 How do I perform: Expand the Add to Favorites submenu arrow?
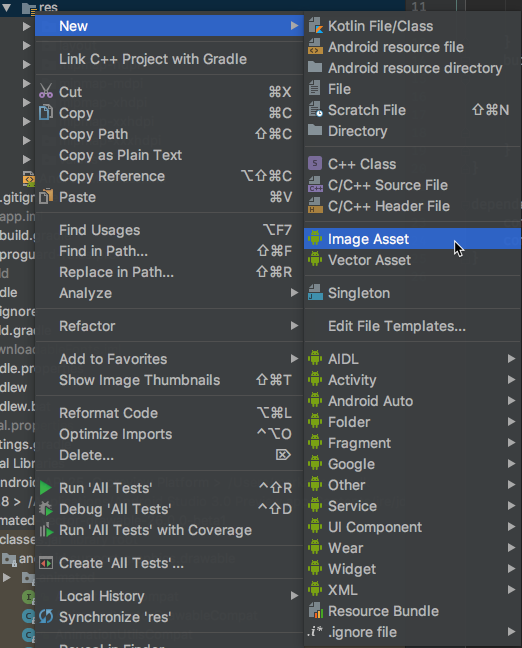[294, 359]
